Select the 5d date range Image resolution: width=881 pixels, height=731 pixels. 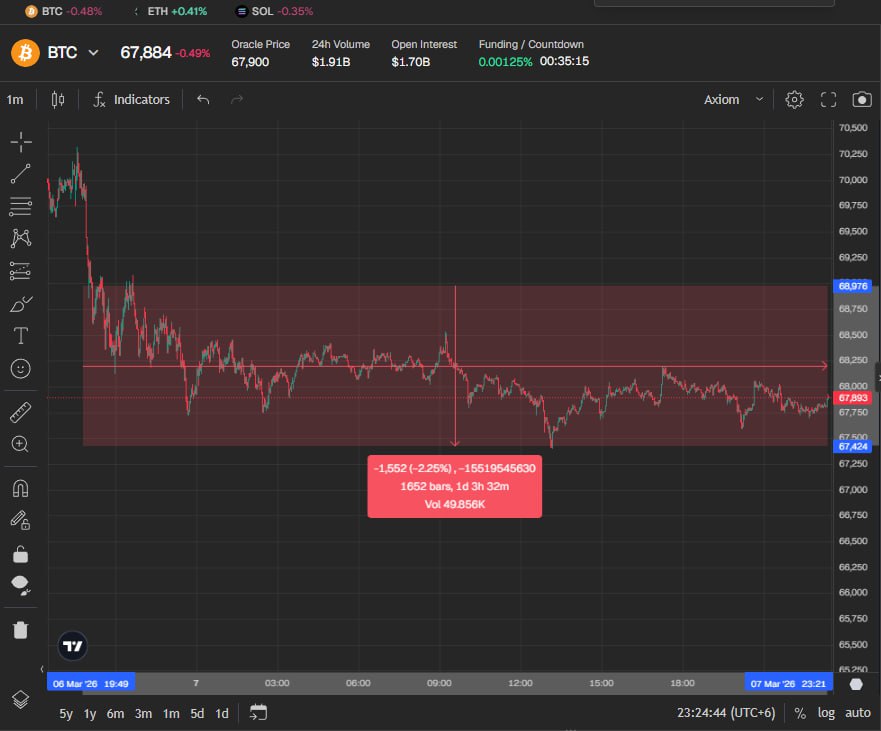click(x=197, y=714)
